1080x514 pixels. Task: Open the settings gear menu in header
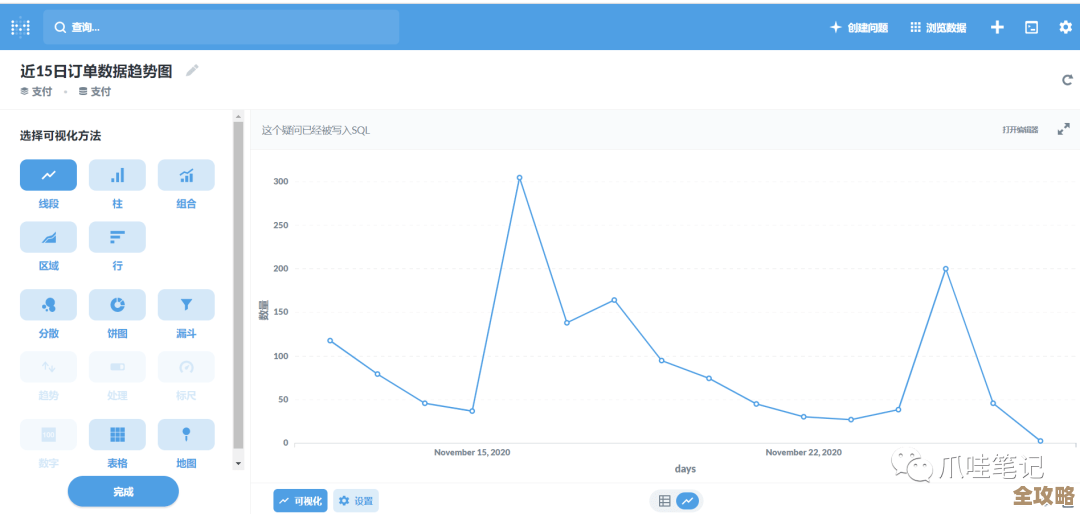(1065, 27)
